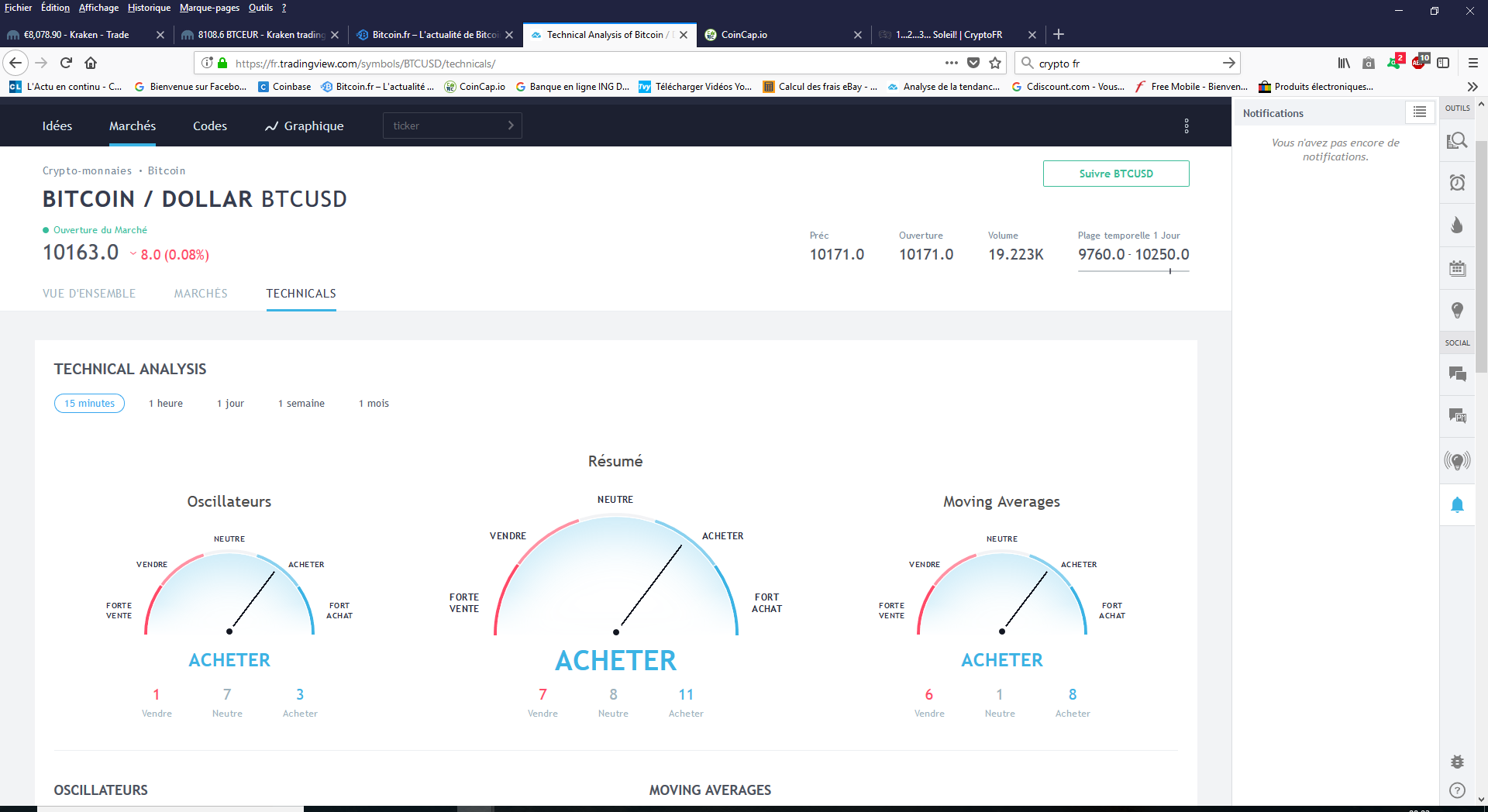
Task: Click the bell notifications icon
Action: pos(1457,505)
